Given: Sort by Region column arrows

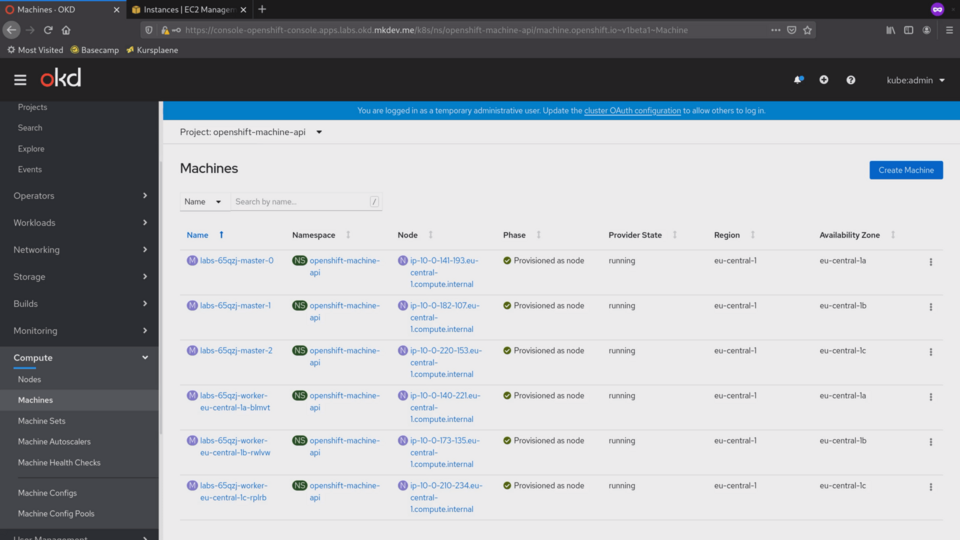Looking at the screenshot, I should (x=752, y=235).
